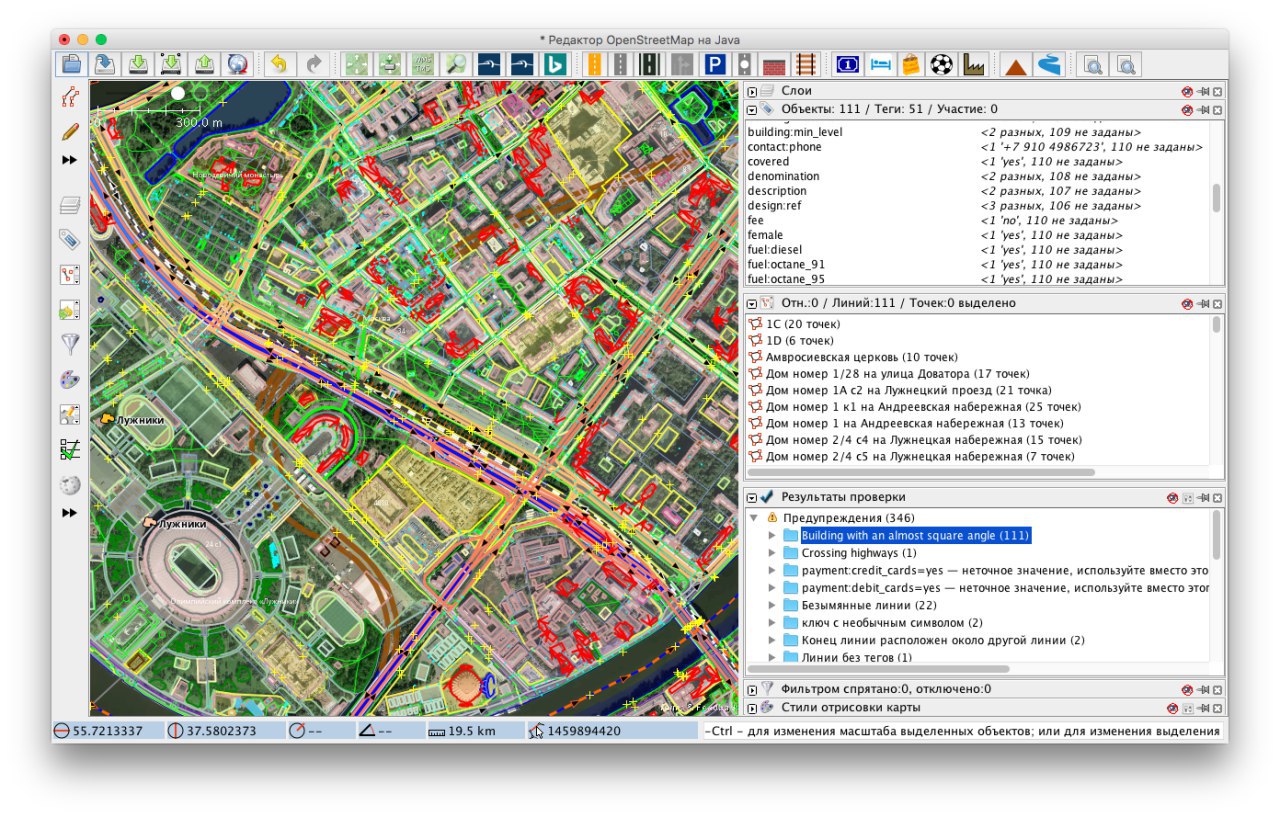This screenshot has height=817, width=1280.
Task: Select the factory man-made preset icon
Action: click(973, 64)
